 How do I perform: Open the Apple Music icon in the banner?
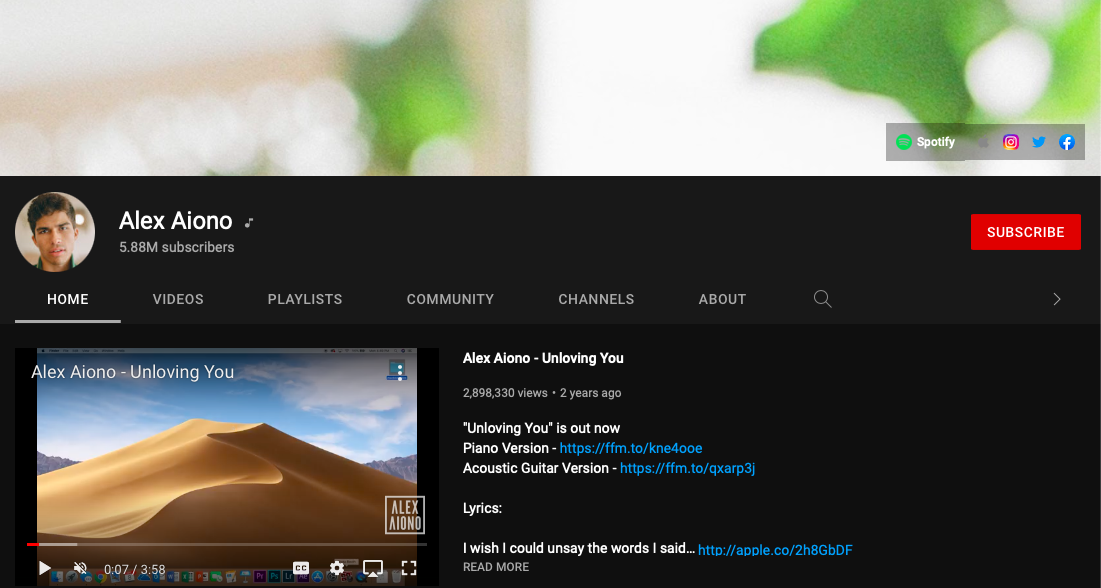point(984,143)
